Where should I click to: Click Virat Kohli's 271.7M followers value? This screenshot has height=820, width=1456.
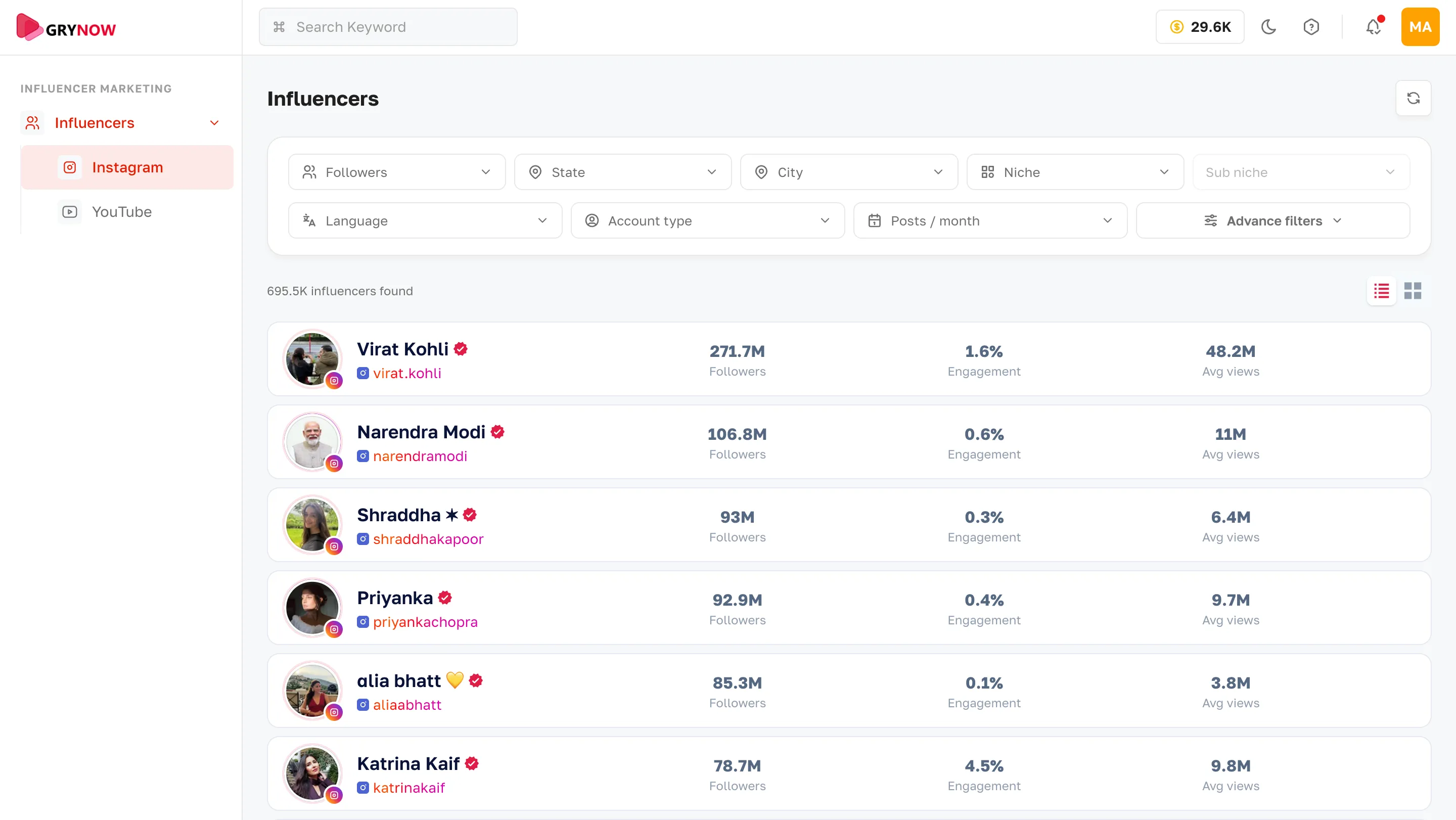pyautogui.click(x=737, y=351)
